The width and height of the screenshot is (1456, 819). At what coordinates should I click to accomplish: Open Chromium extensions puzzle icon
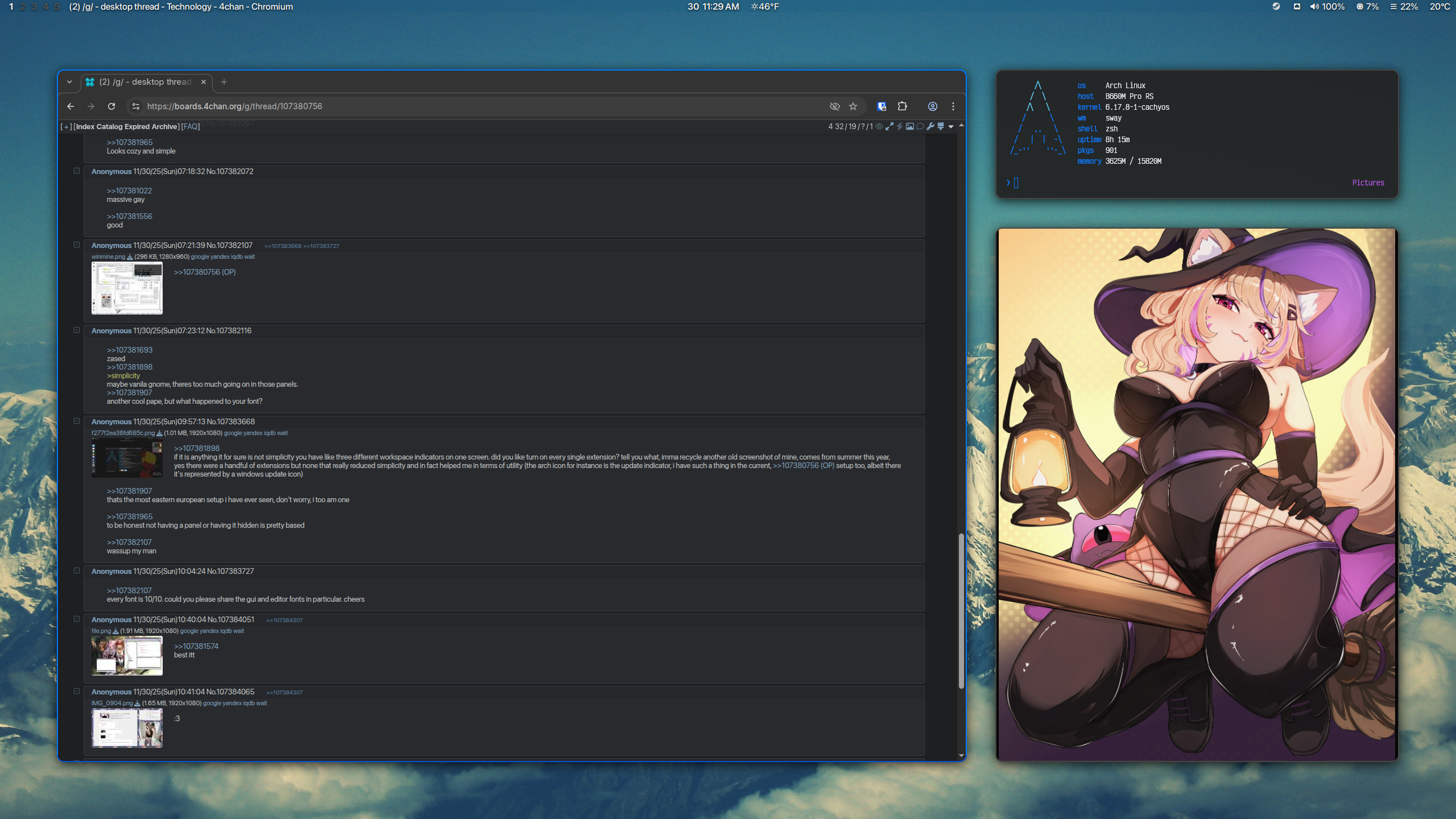[902, 106]
